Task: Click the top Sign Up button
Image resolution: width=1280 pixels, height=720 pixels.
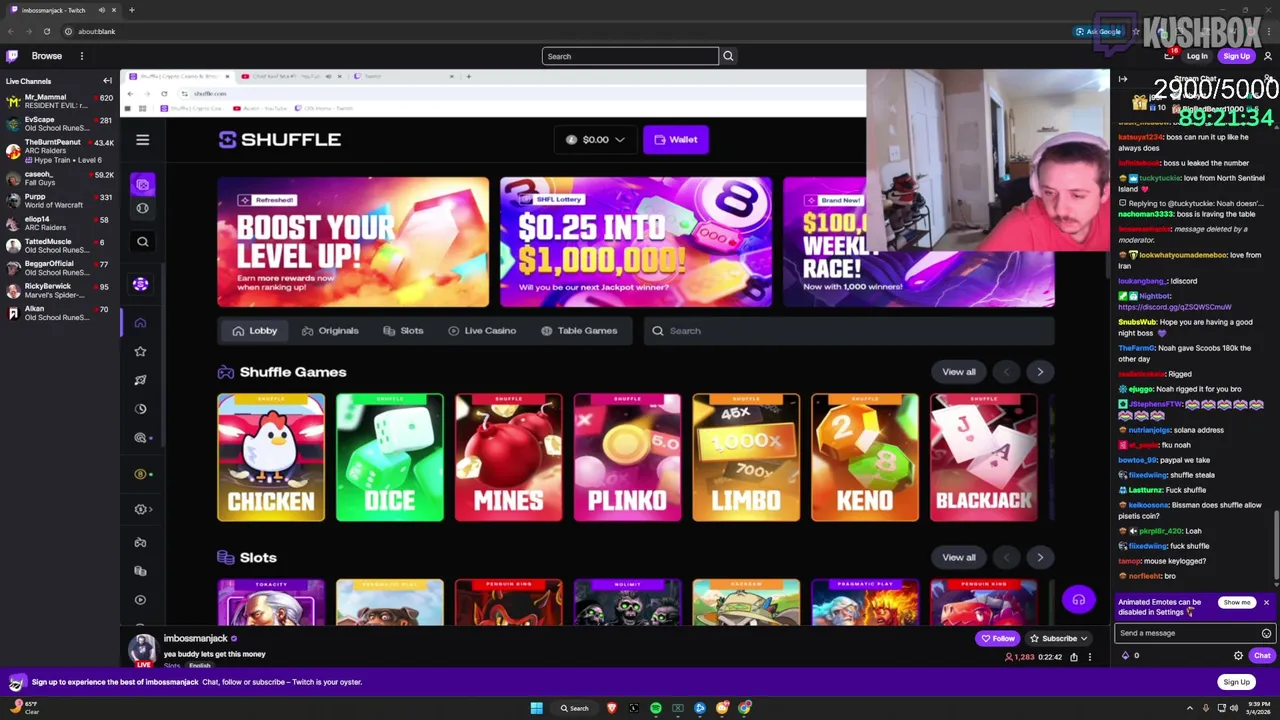Action: 1236,56
